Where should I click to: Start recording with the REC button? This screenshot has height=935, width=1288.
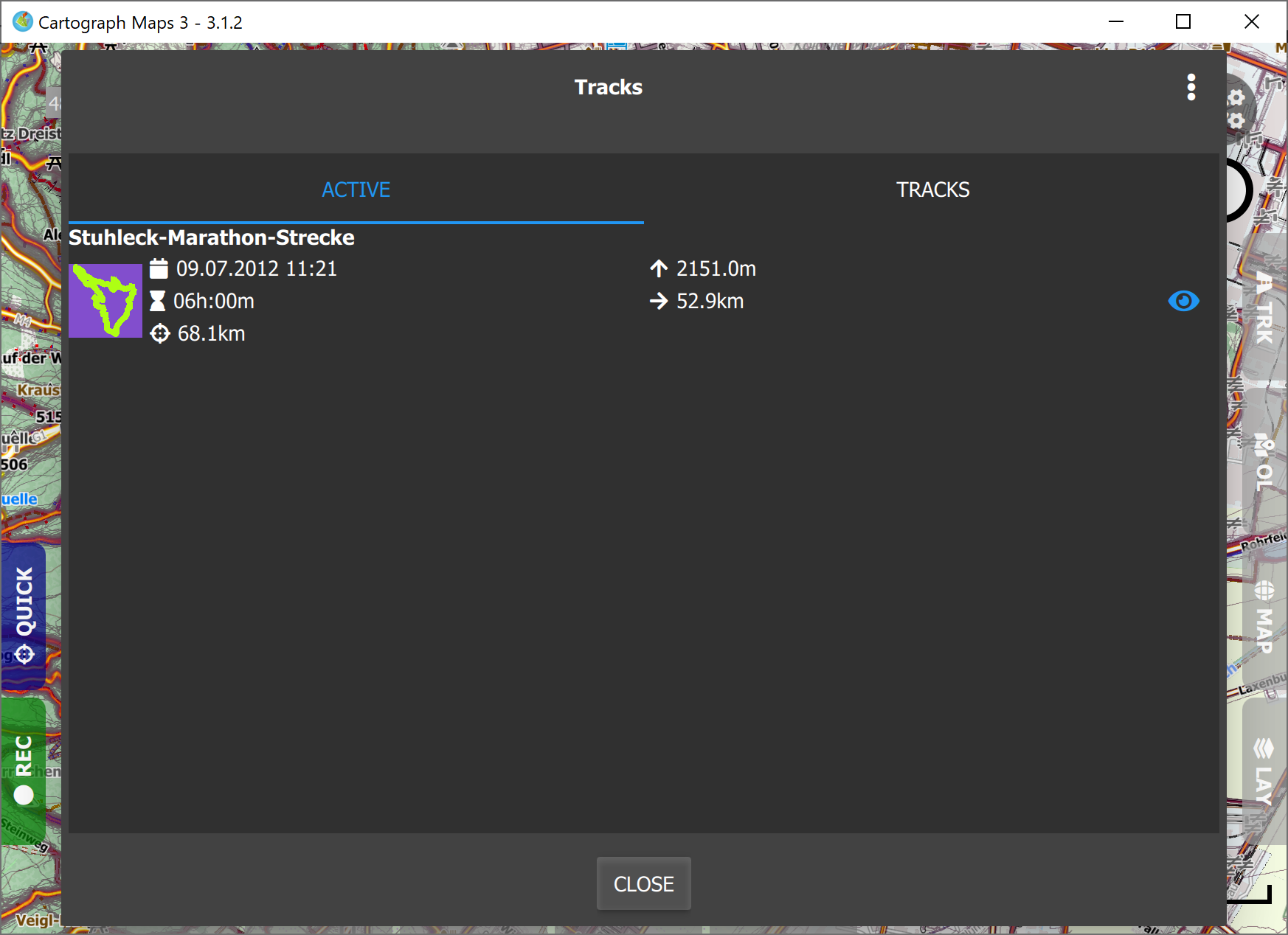(24, 768)
